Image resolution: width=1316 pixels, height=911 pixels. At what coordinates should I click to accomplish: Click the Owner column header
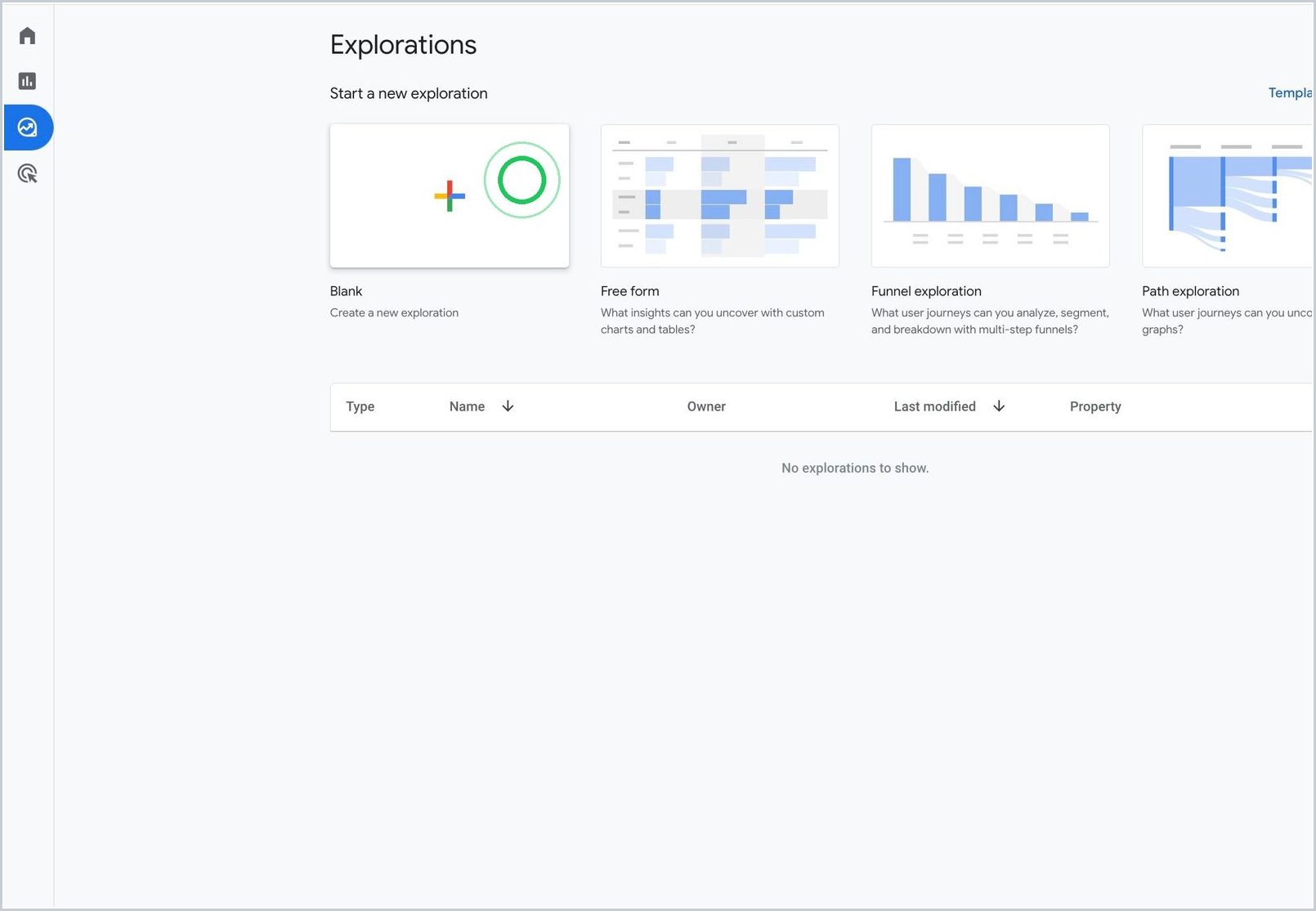pos(706,406)
